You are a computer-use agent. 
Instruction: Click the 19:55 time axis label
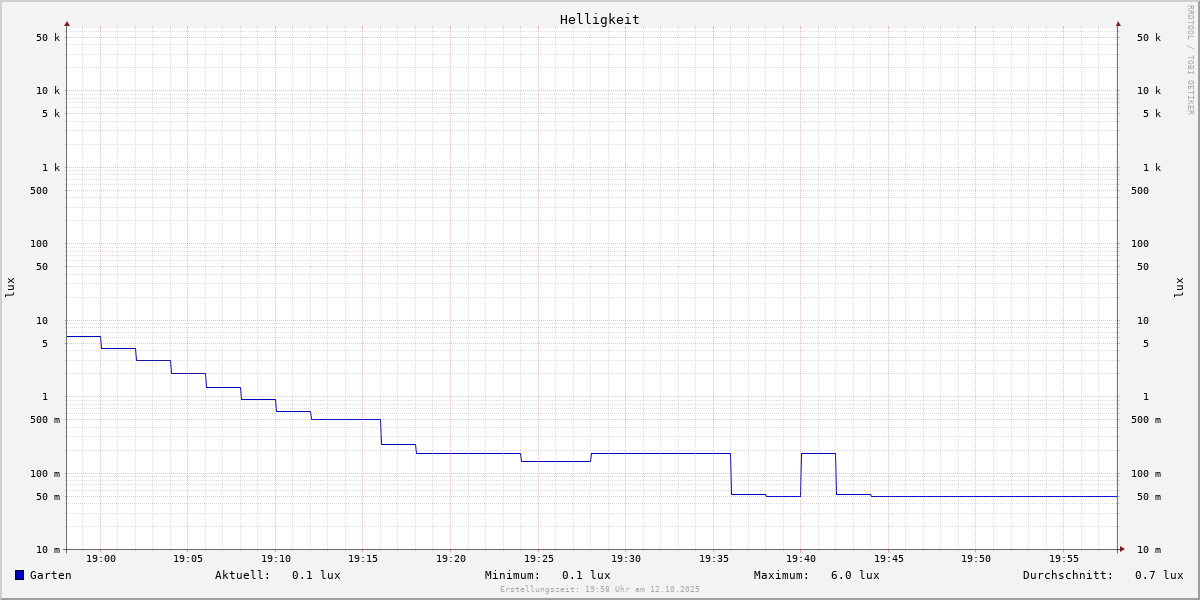tap(1064, 559)
